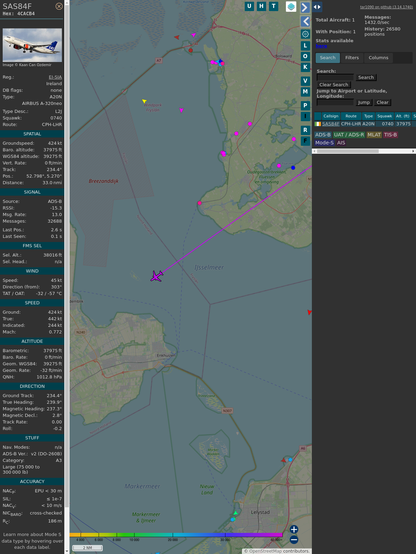Click the yellow aircraft marker near Windpark

pyautogui.click(x=144, y=101)
